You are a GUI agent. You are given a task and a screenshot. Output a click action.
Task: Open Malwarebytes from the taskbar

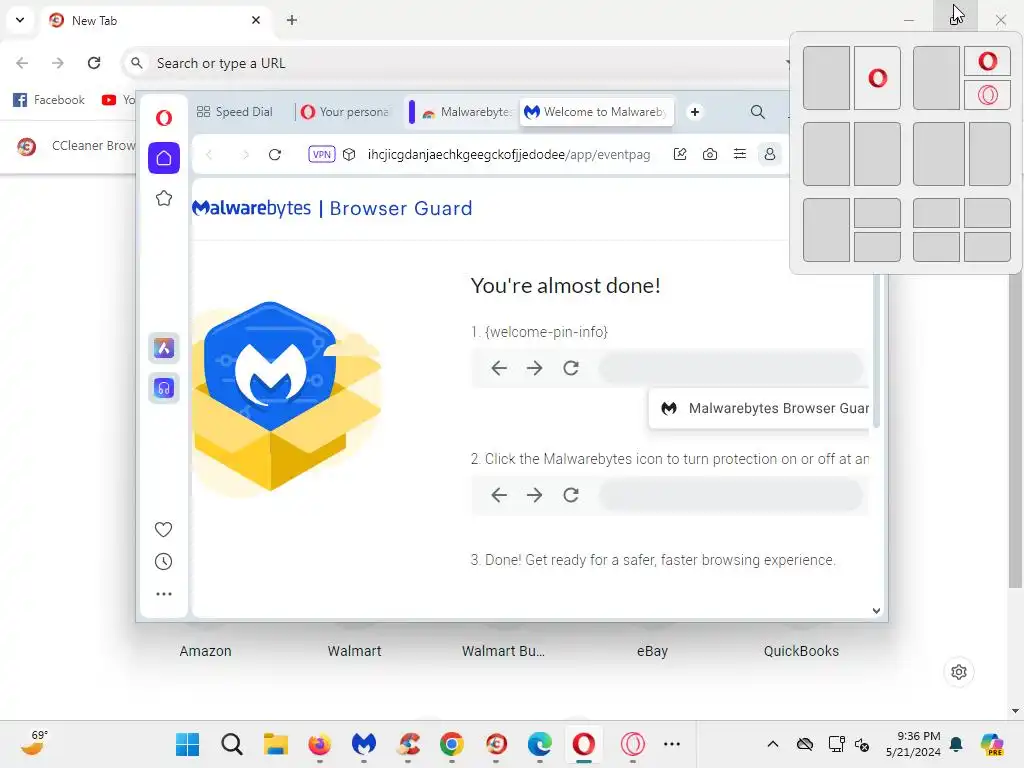tap(364, 744)
